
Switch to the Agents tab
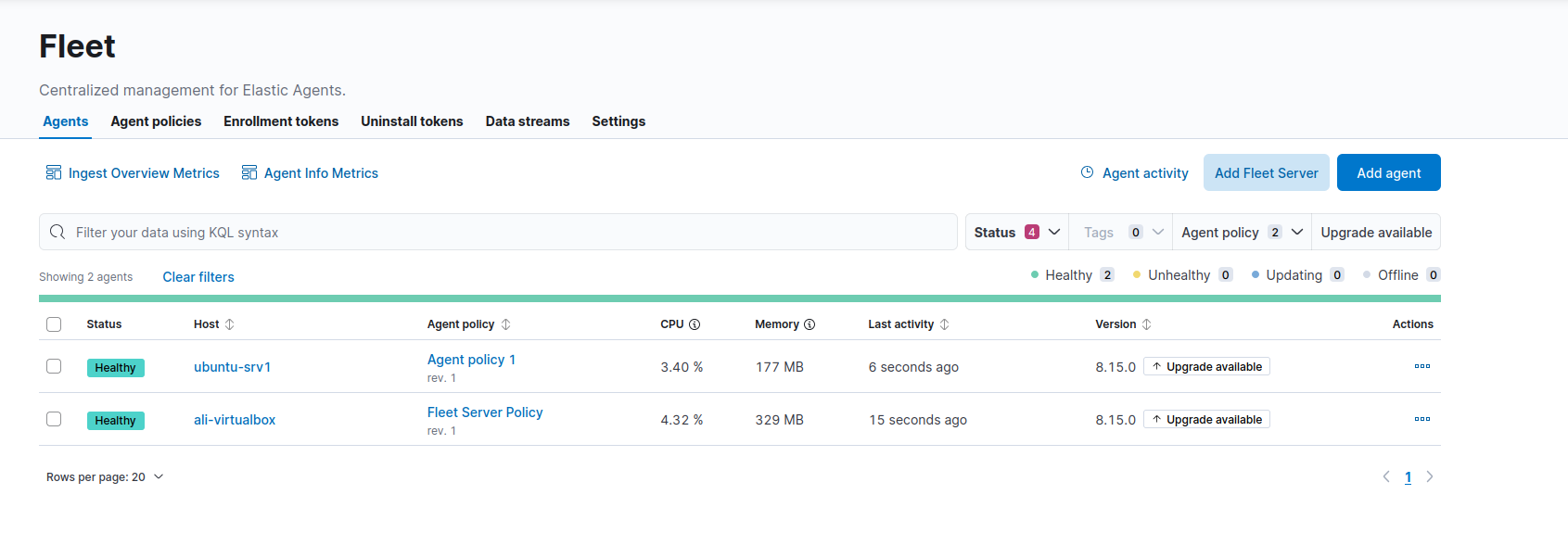[x=66, y=121]
